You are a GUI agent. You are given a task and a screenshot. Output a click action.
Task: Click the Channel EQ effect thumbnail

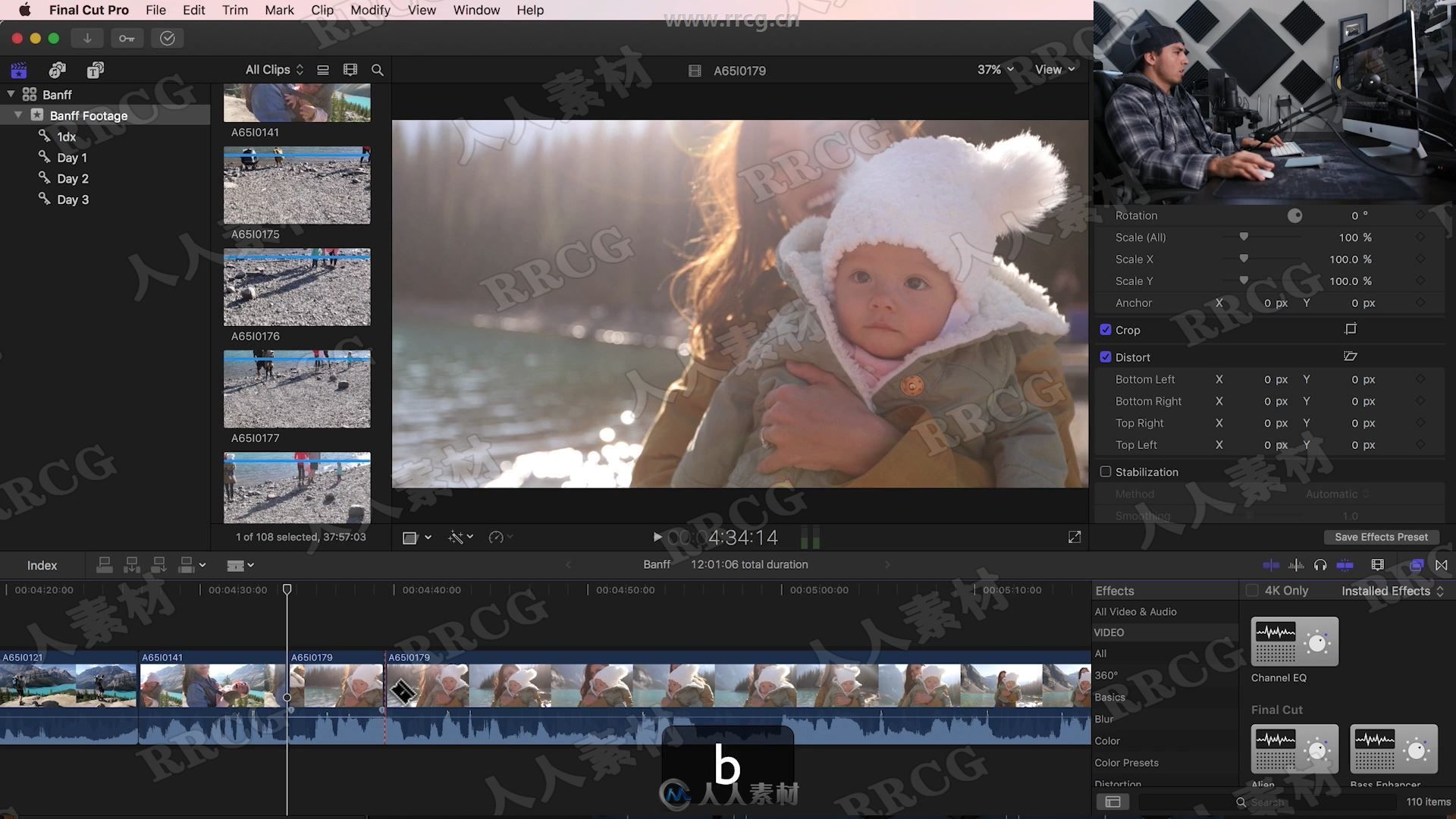[1294, 642]
